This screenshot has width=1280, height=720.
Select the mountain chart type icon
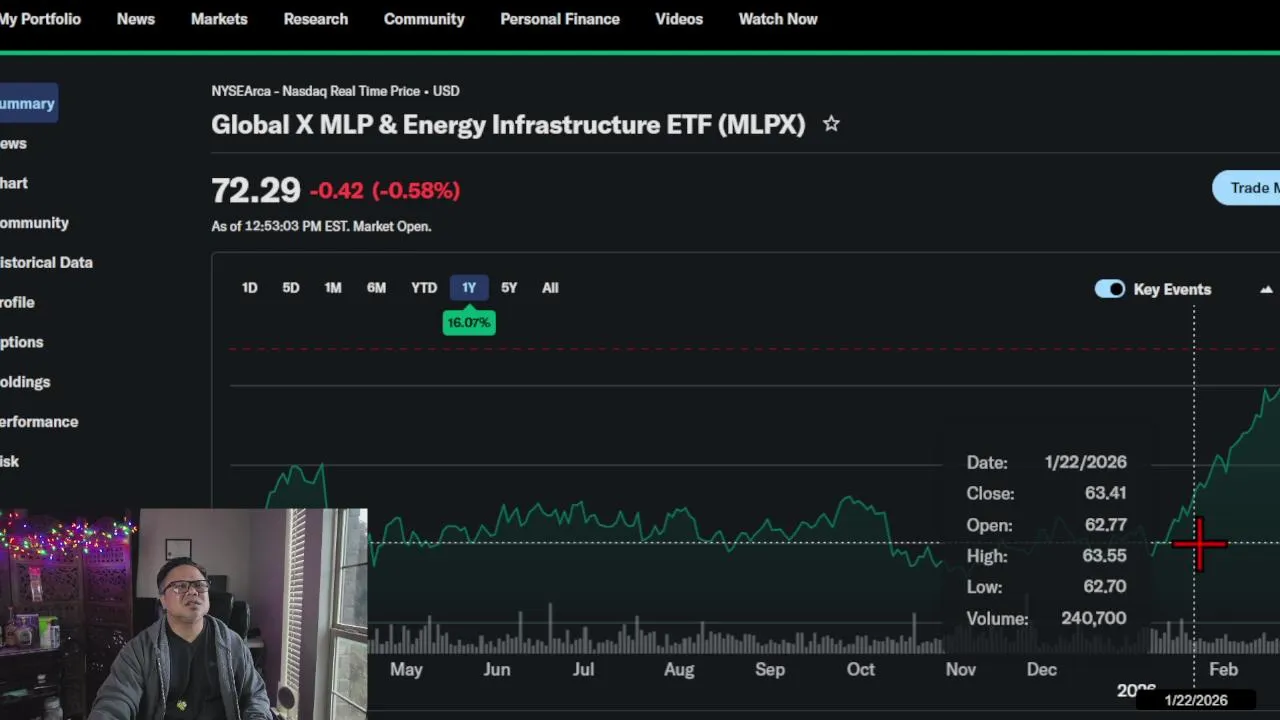pyautogui.click(x=1266, y=289)
